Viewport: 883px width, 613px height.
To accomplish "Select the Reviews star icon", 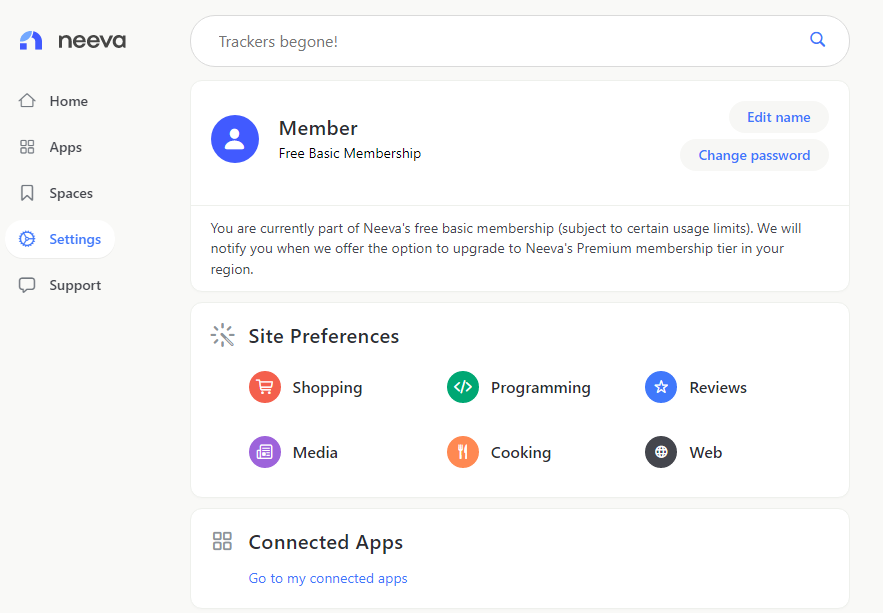I will pyautogui.click(x=661, y=387).
